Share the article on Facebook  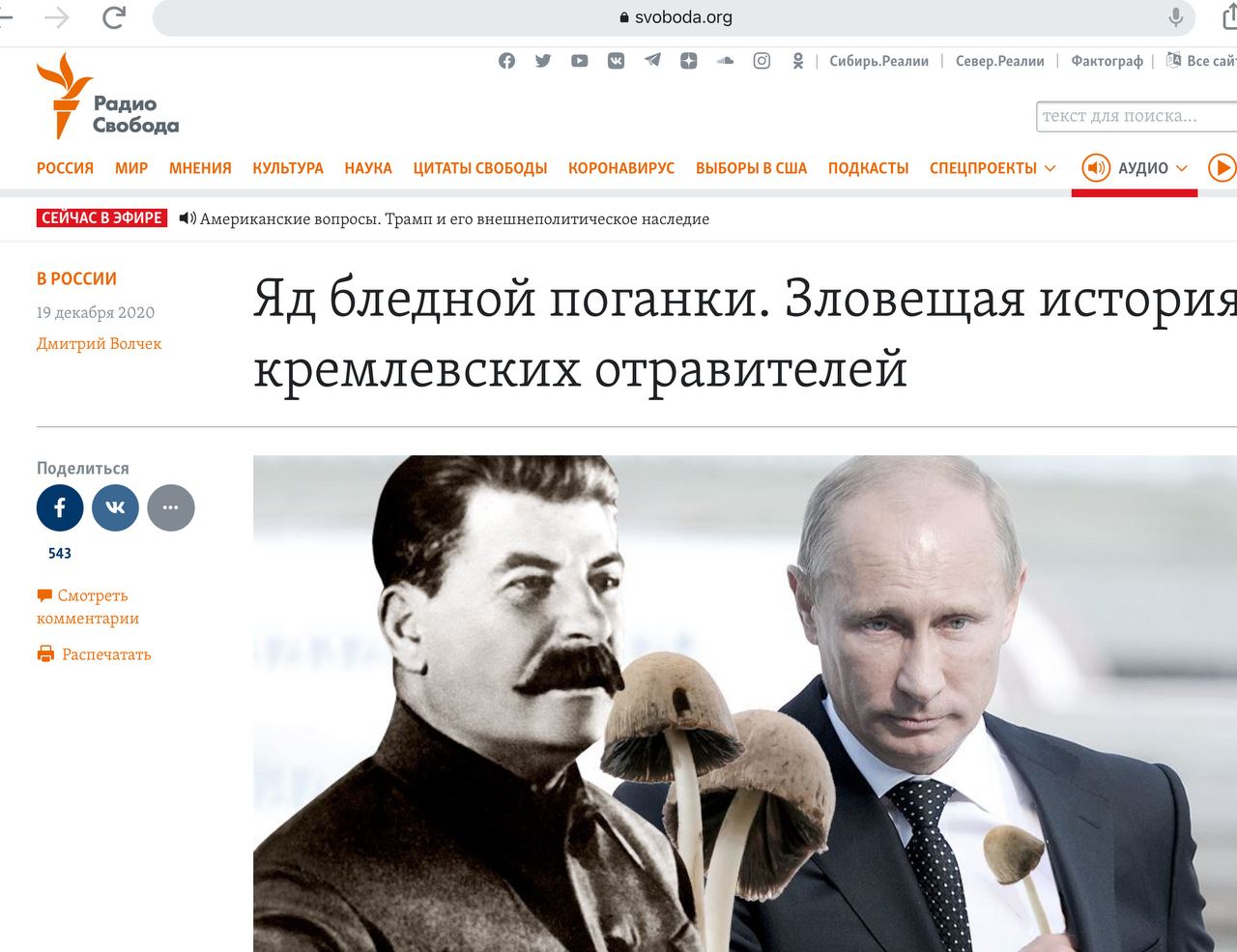pyautogui.click(x=60, y=507)
